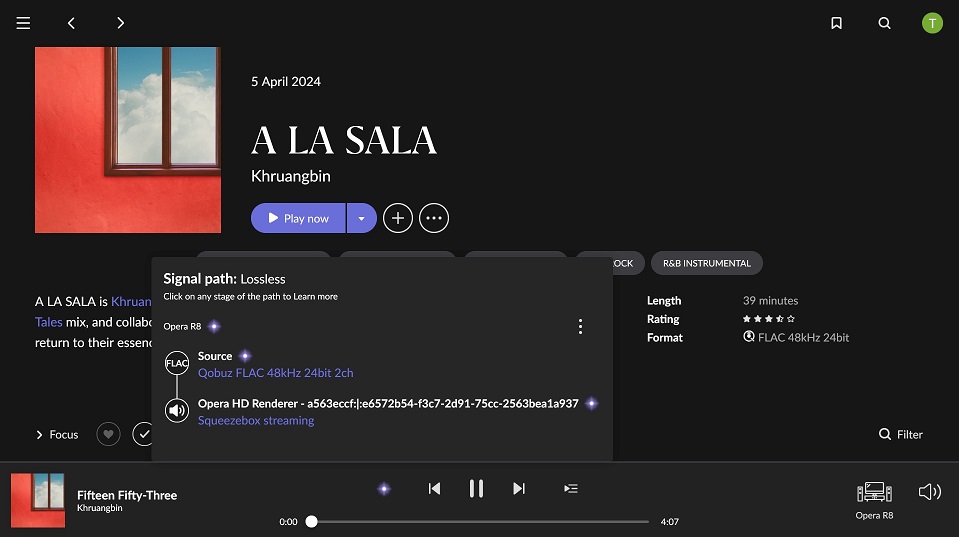Open the Khruangbin artist link in description

click(131, 302)
